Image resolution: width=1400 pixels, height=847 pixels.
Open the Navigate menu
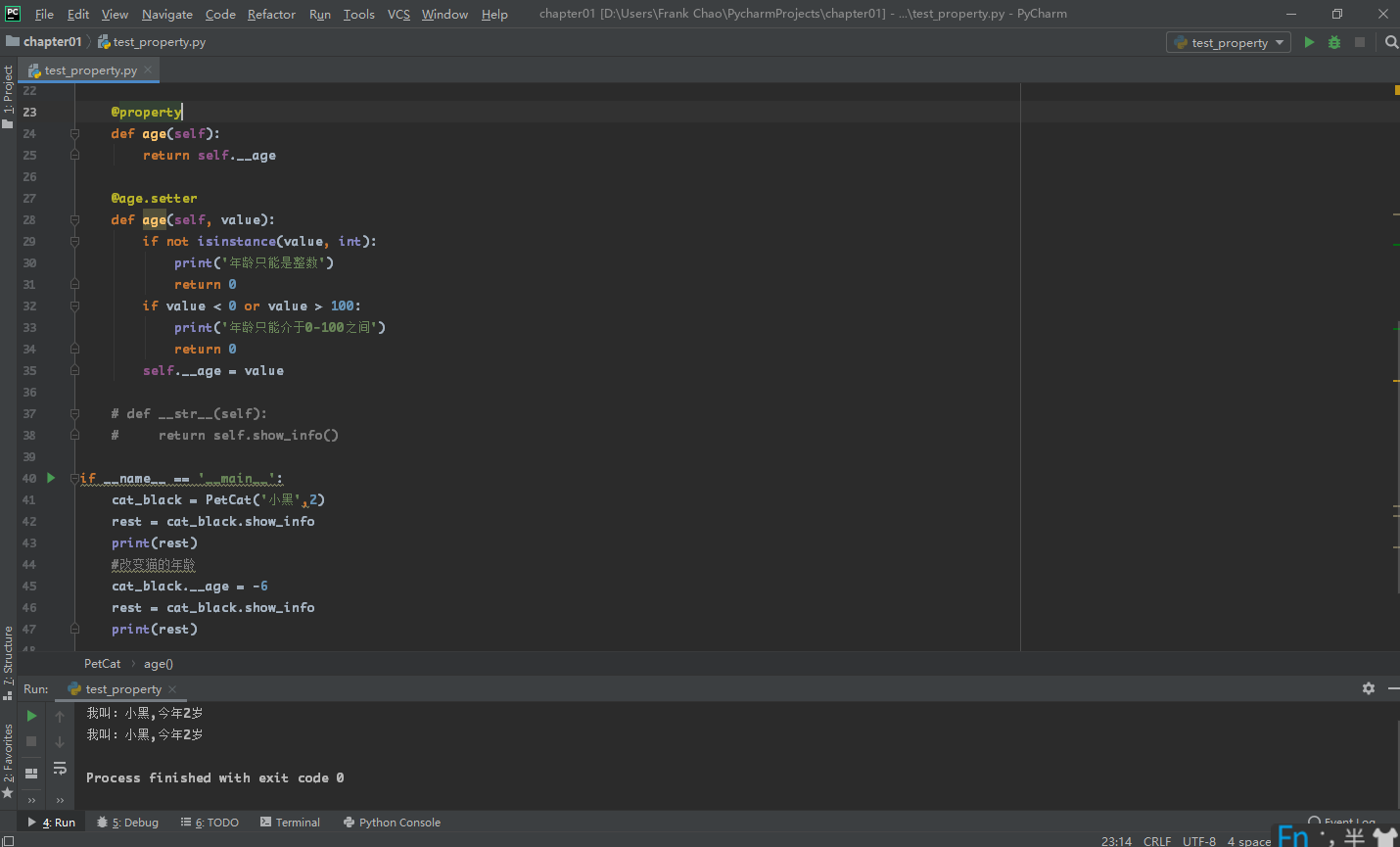tap(167, 14)
